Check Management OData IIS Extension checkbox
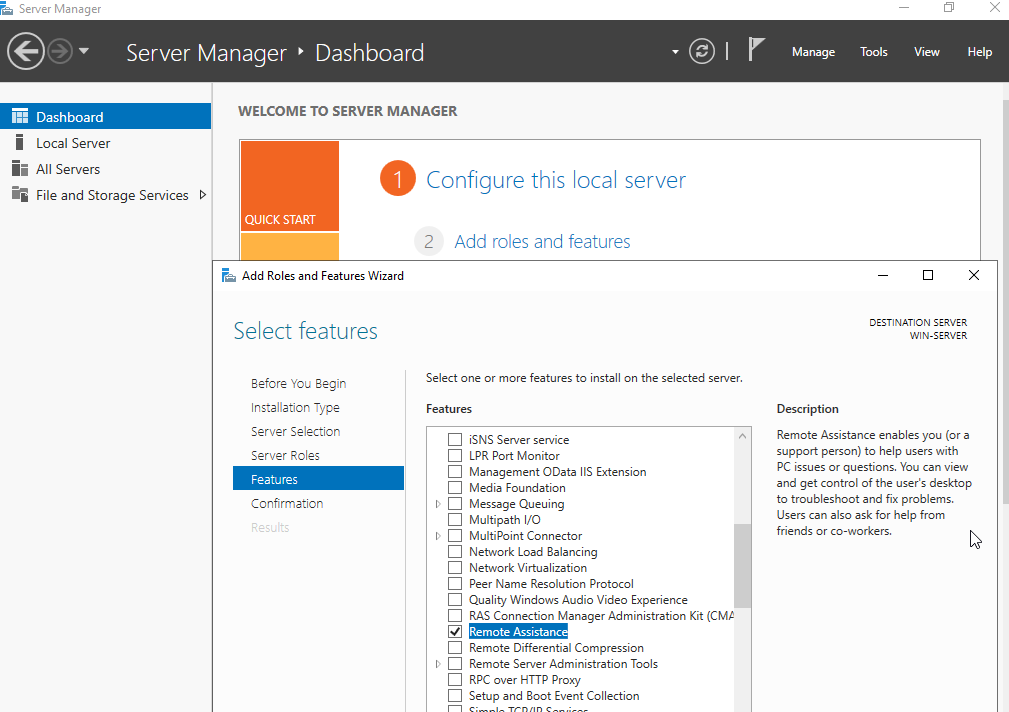 click(455, 472)
